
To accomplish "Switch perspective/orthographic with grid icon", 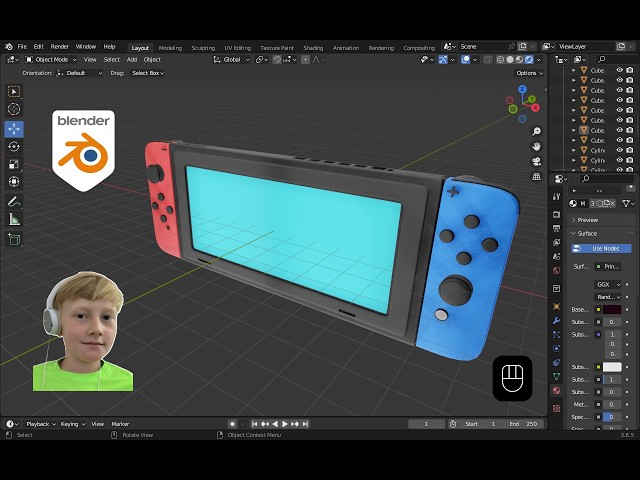I will click(x=536, y=177).
